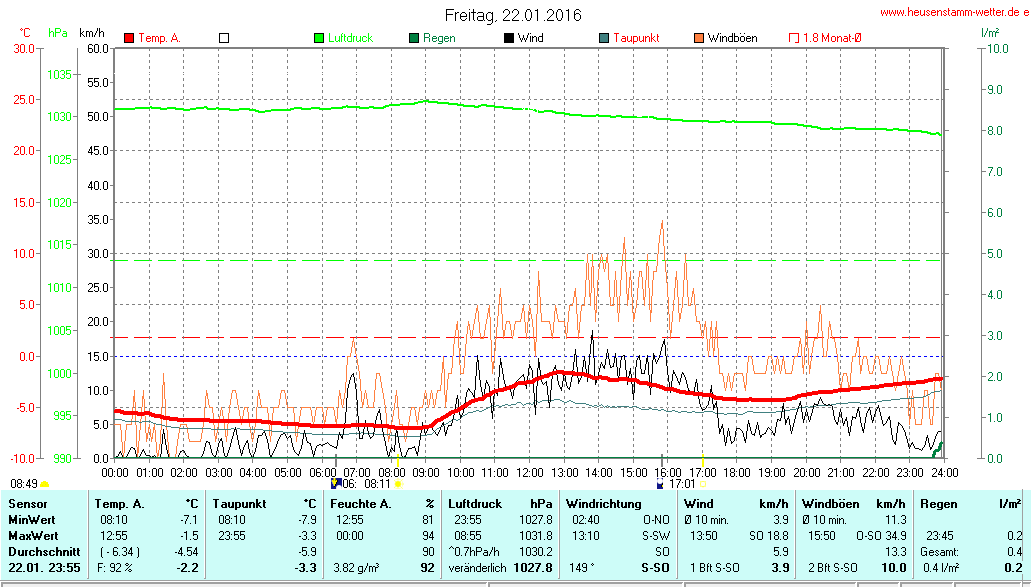Click the moon icon beside 06: label
This screenshot has height=587, width=1034.
click(336, 483)
